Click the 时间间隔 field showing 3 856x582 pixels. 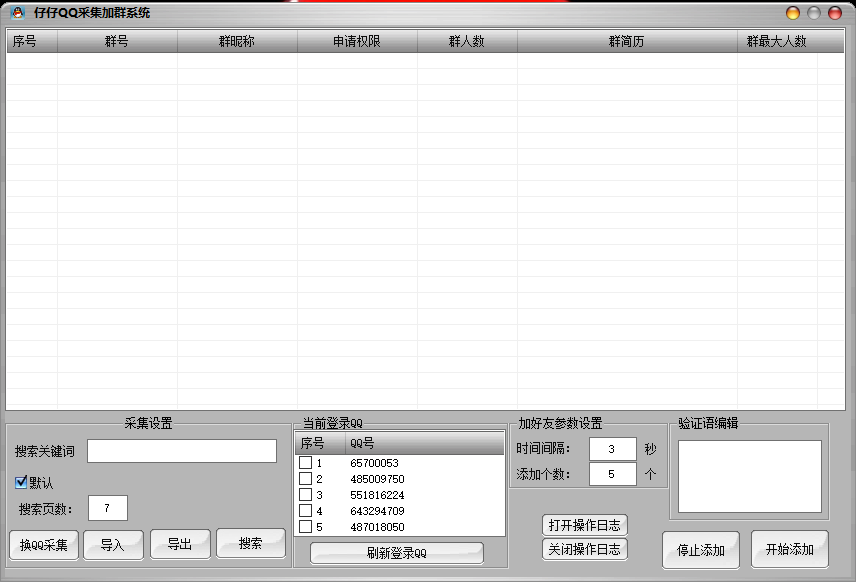(x=613, y=449)
